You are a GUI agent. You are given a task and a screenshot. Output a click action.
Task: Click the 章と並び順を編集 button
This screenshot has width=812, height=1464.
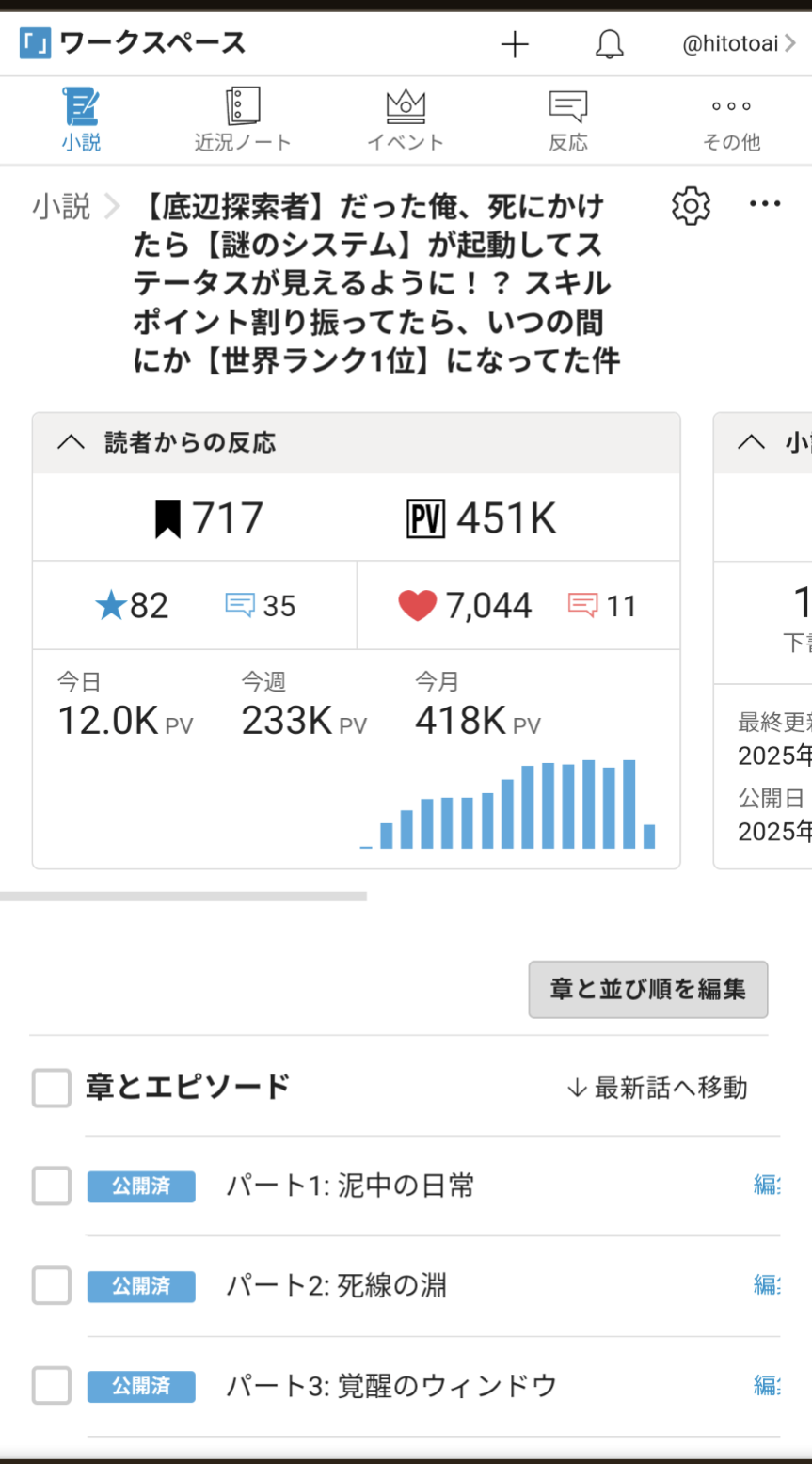pos(648,989)
